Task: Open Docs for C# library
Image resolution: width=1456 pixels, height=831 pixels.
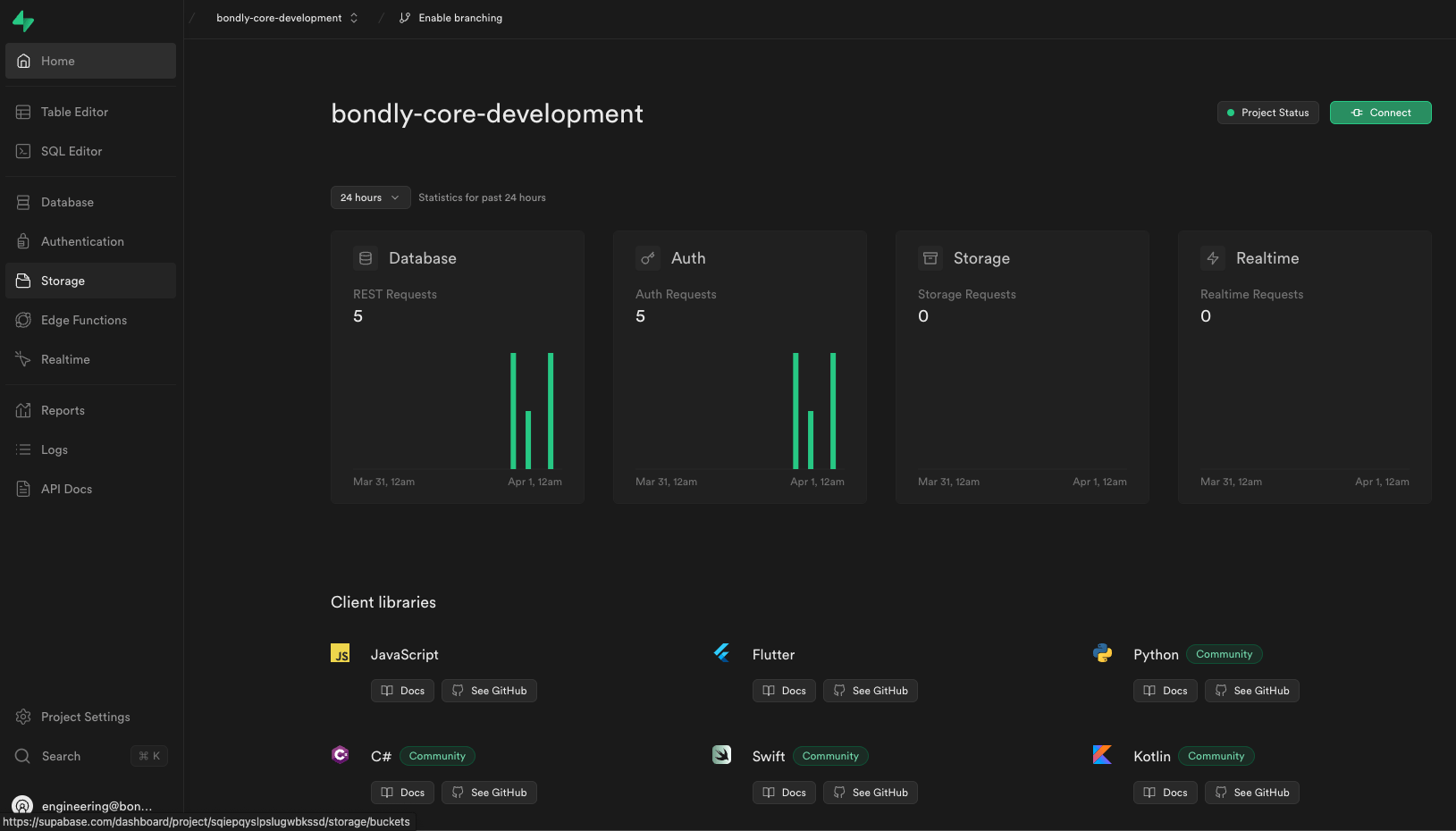Action: [402, 793]
